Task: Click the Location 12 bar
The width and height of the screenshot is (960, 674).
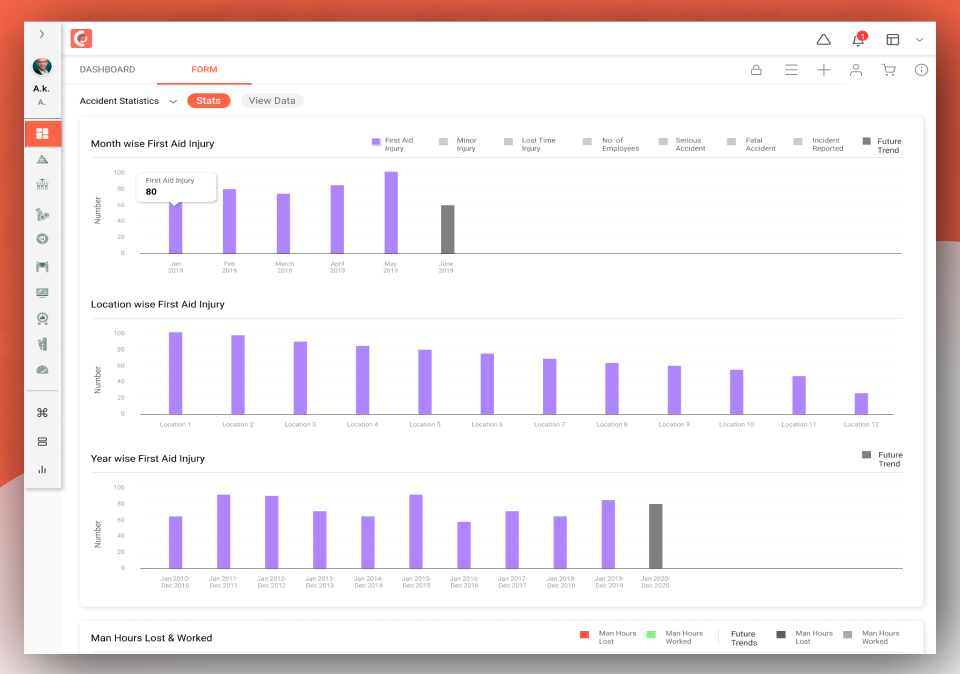Action: (861, 404)
